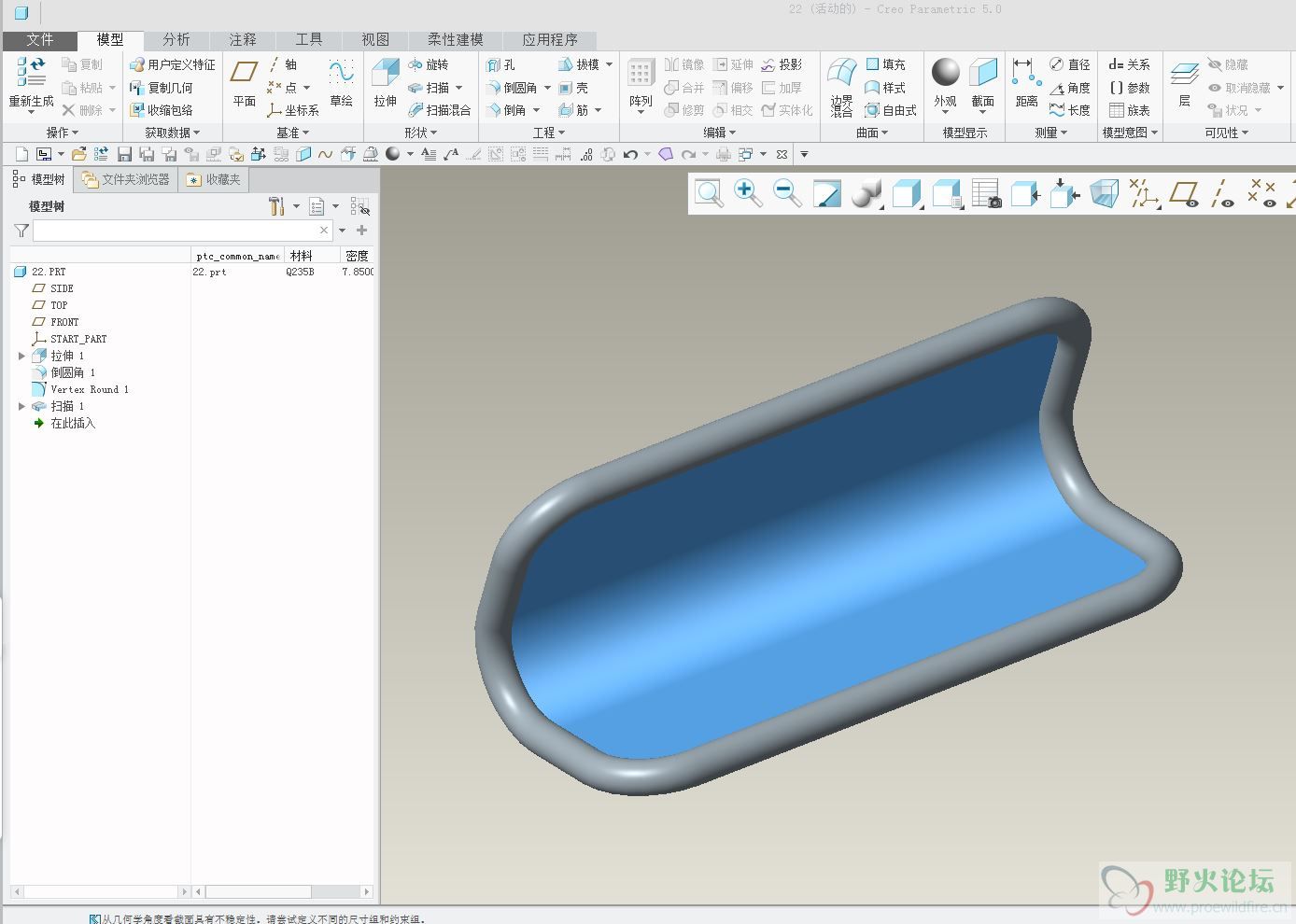This screenshot has height=924, width=1296.
Task: Open the 文件 menu
Action: (x=40, y=39)
